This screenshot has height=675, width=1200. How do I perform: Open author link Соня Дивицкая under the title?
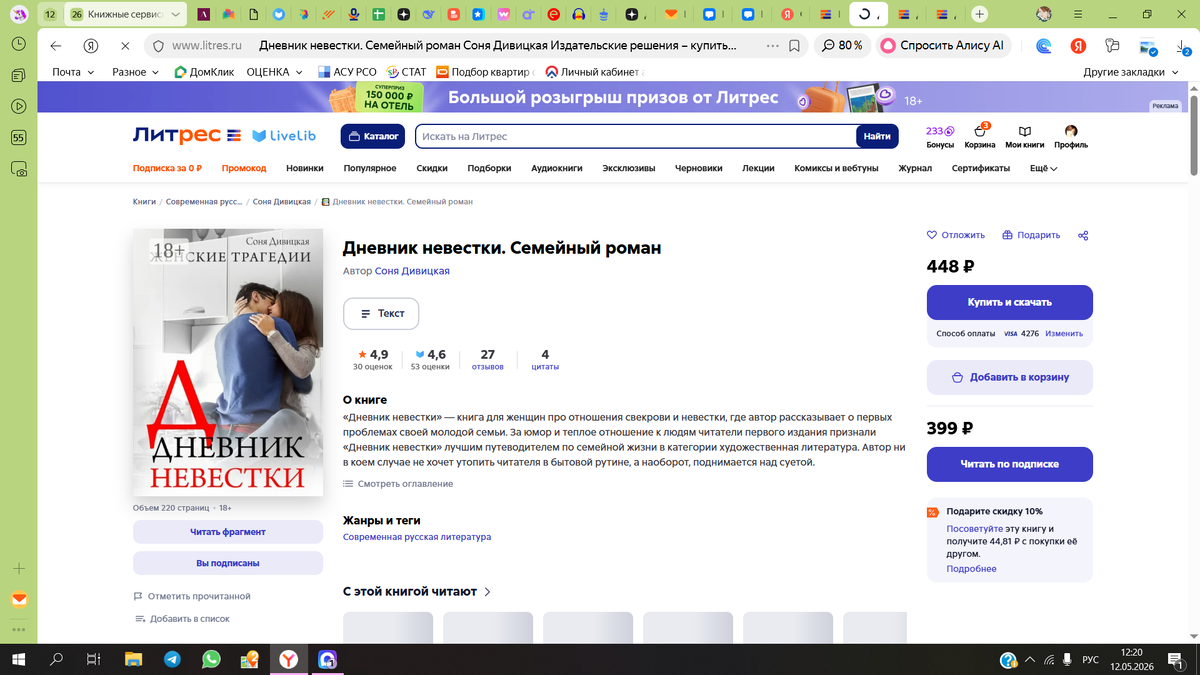412,271
